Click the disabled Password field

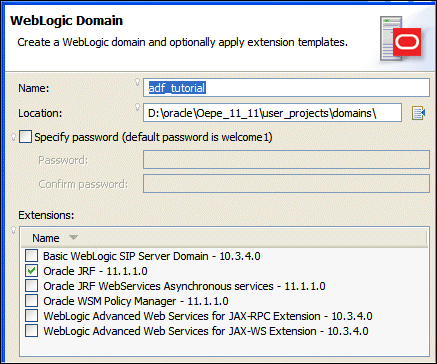(x=286, y=160)
